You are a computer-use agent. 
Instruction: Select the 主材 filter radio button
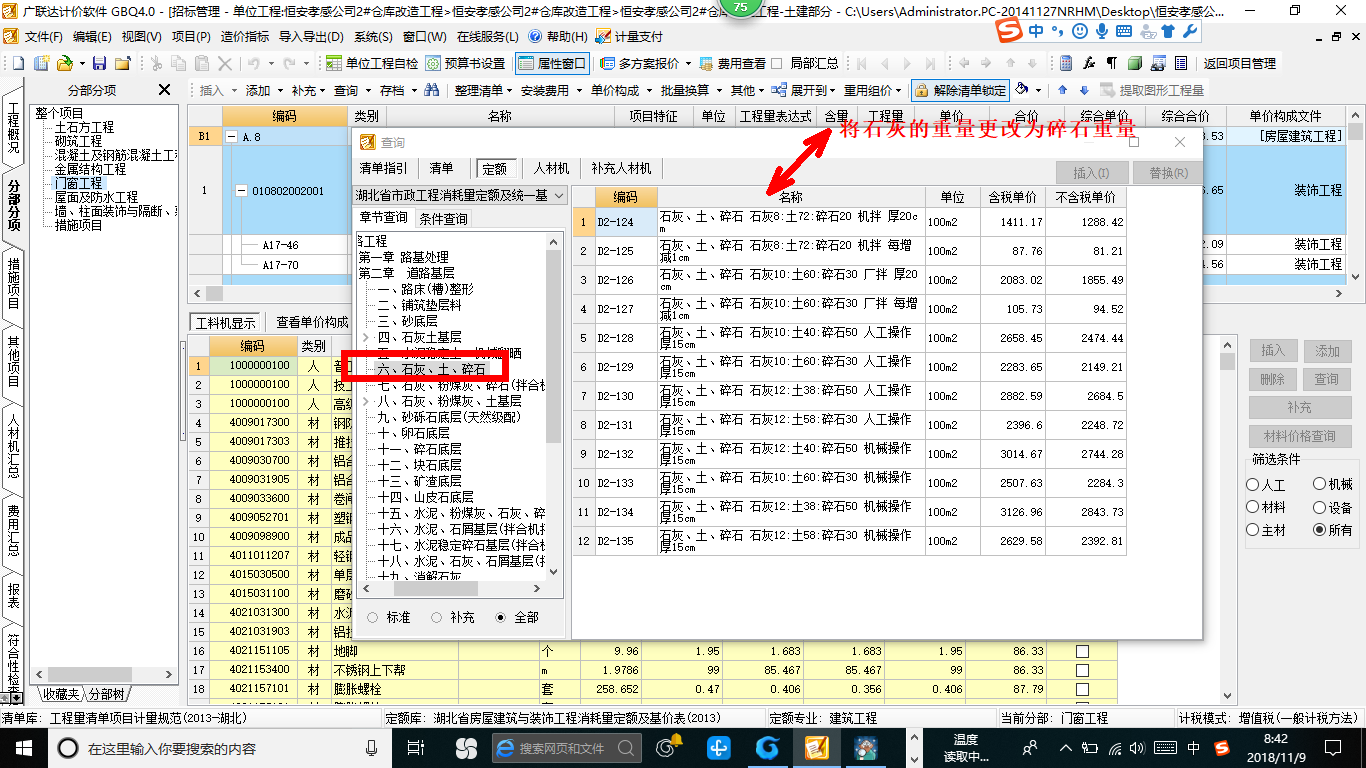point(1253,530)
